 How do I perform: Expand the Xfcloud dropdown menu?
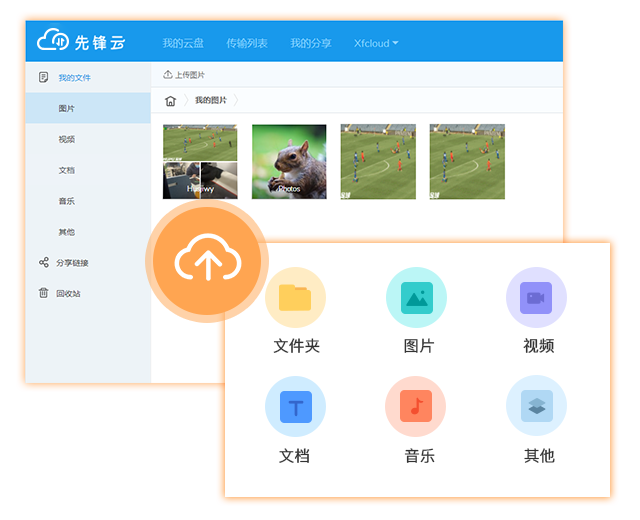(x=376, y=44)
